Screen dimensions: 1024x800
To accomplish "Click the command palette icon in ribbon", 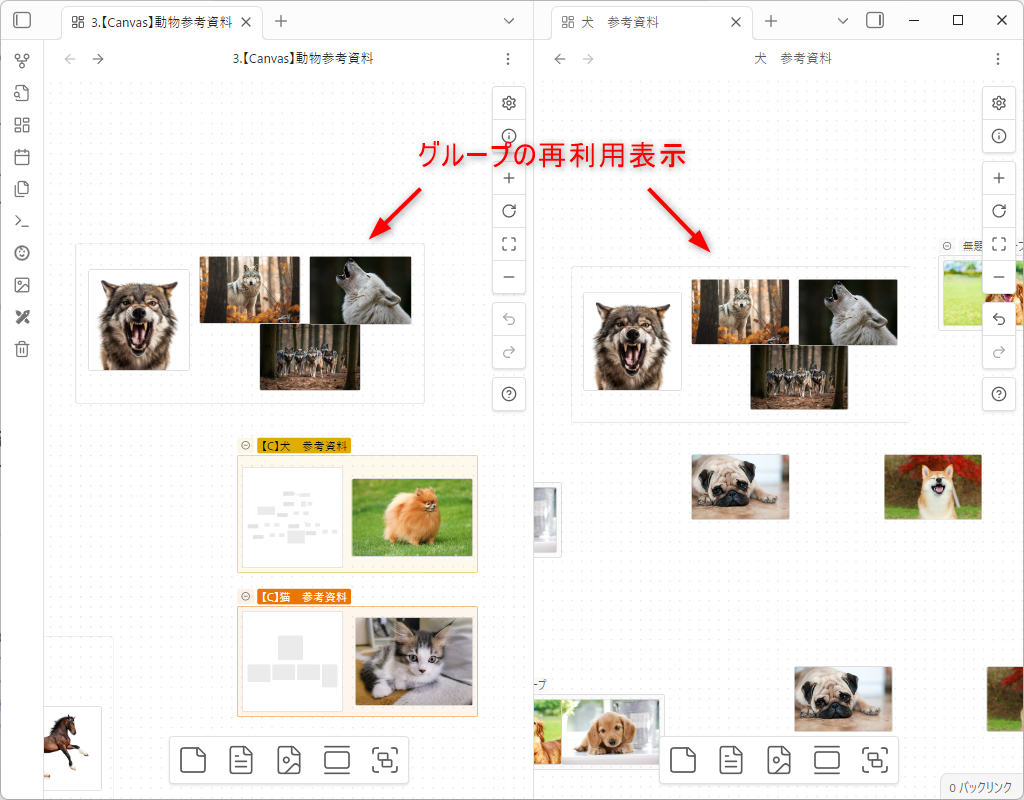I will click(22, 221).
